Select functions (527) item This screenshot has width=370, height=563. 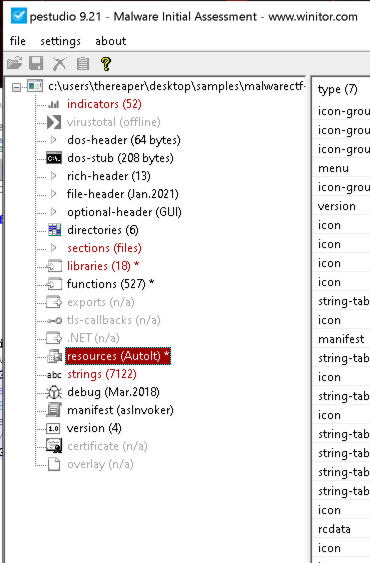(111, 284)
